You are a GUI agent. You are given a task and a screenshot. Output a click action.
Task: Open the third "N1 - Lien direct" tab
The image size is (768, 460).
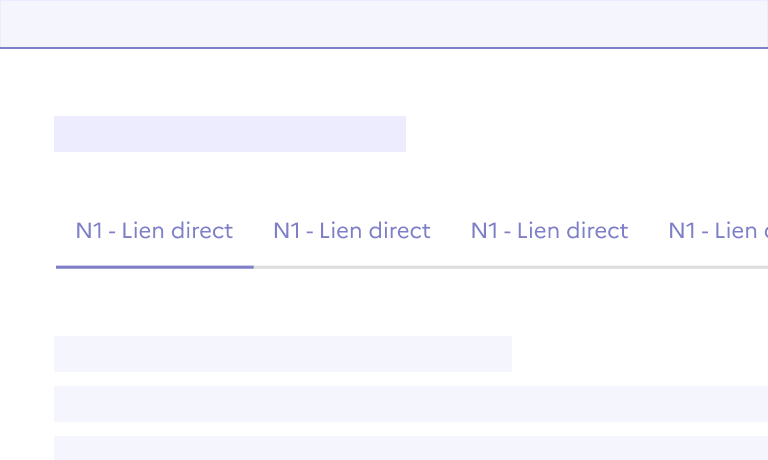pos(549,231)
